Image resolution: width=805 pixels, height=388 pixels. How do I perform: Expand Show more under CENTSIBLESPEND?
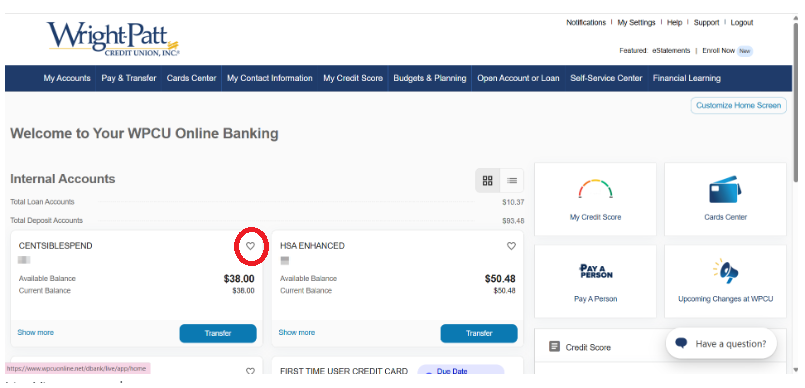(35, 333)
